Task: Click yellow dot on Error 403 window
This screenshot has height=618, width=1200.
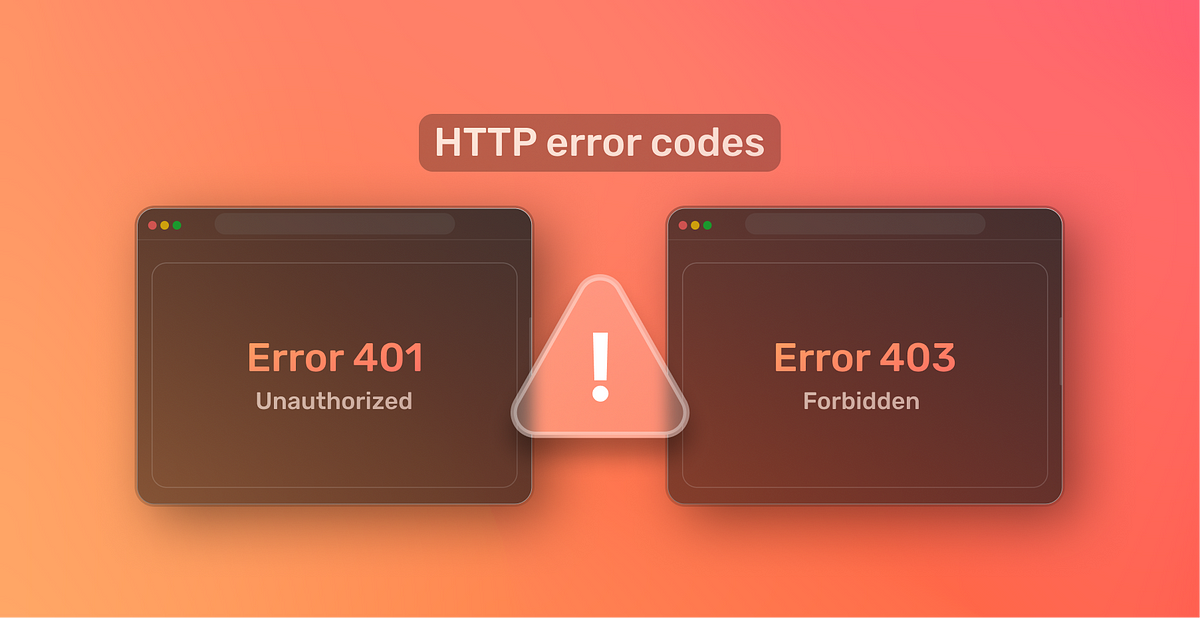Action: tap(695, 225)
